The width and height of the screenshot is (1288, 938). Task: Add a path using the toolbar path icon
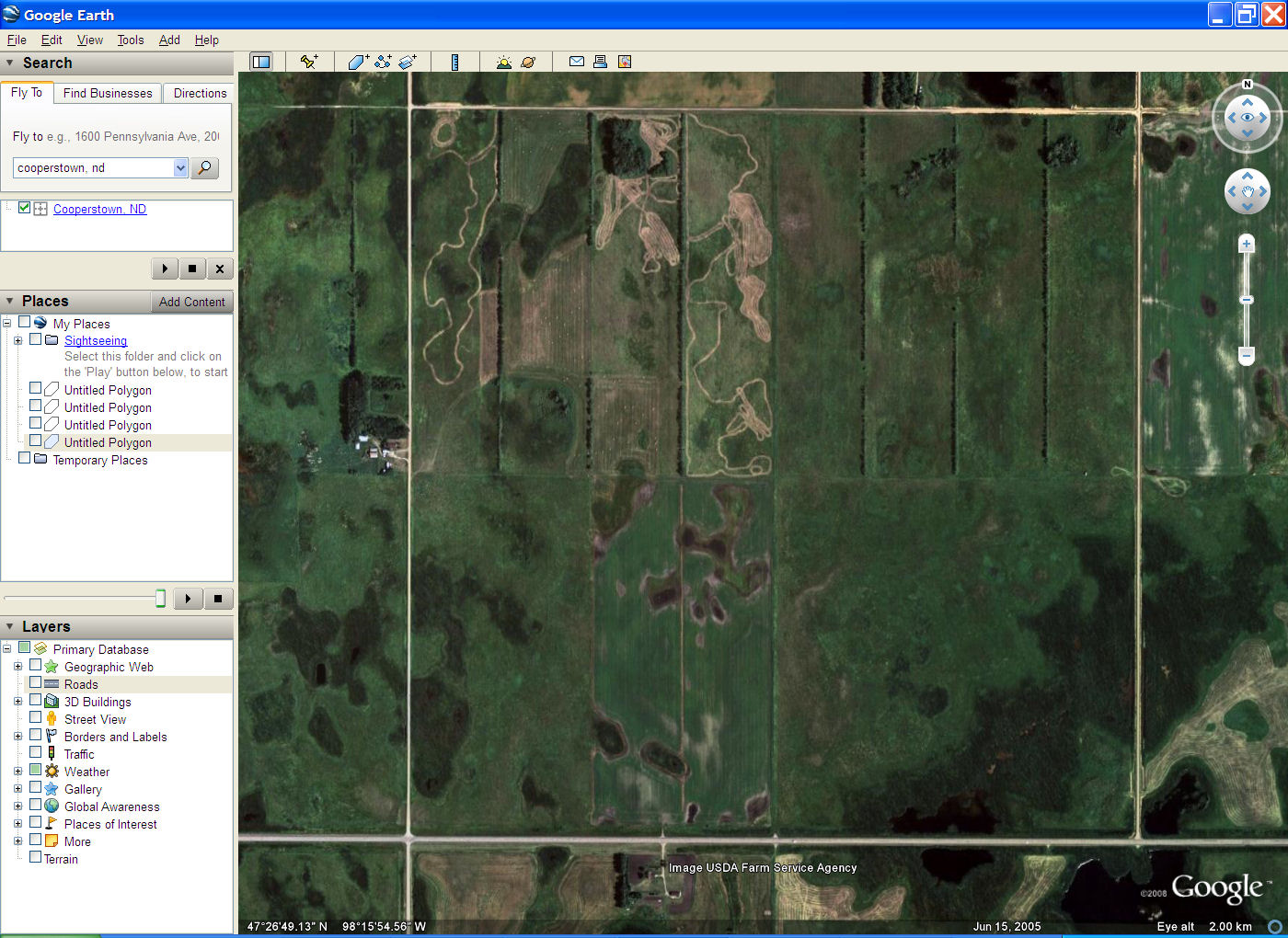click(383, 62)
